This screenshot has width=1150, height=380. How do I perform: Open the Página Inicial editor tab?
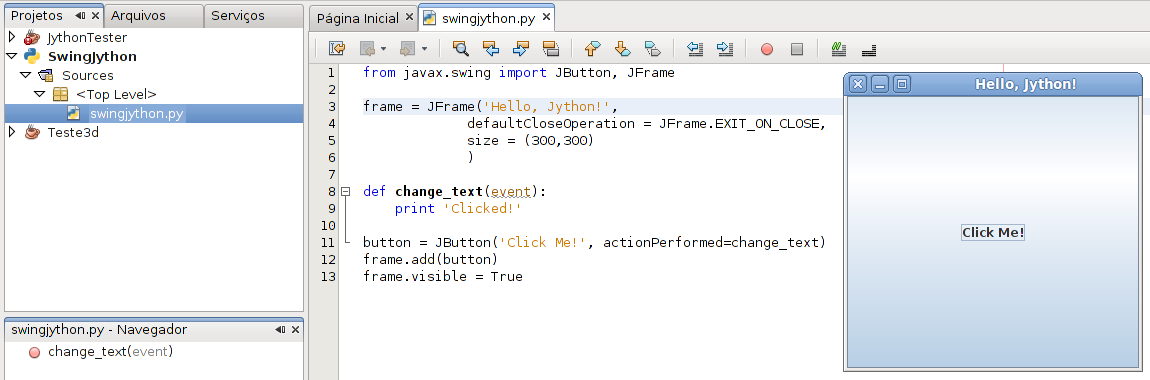pyautogui.click(x=357, y=18)
